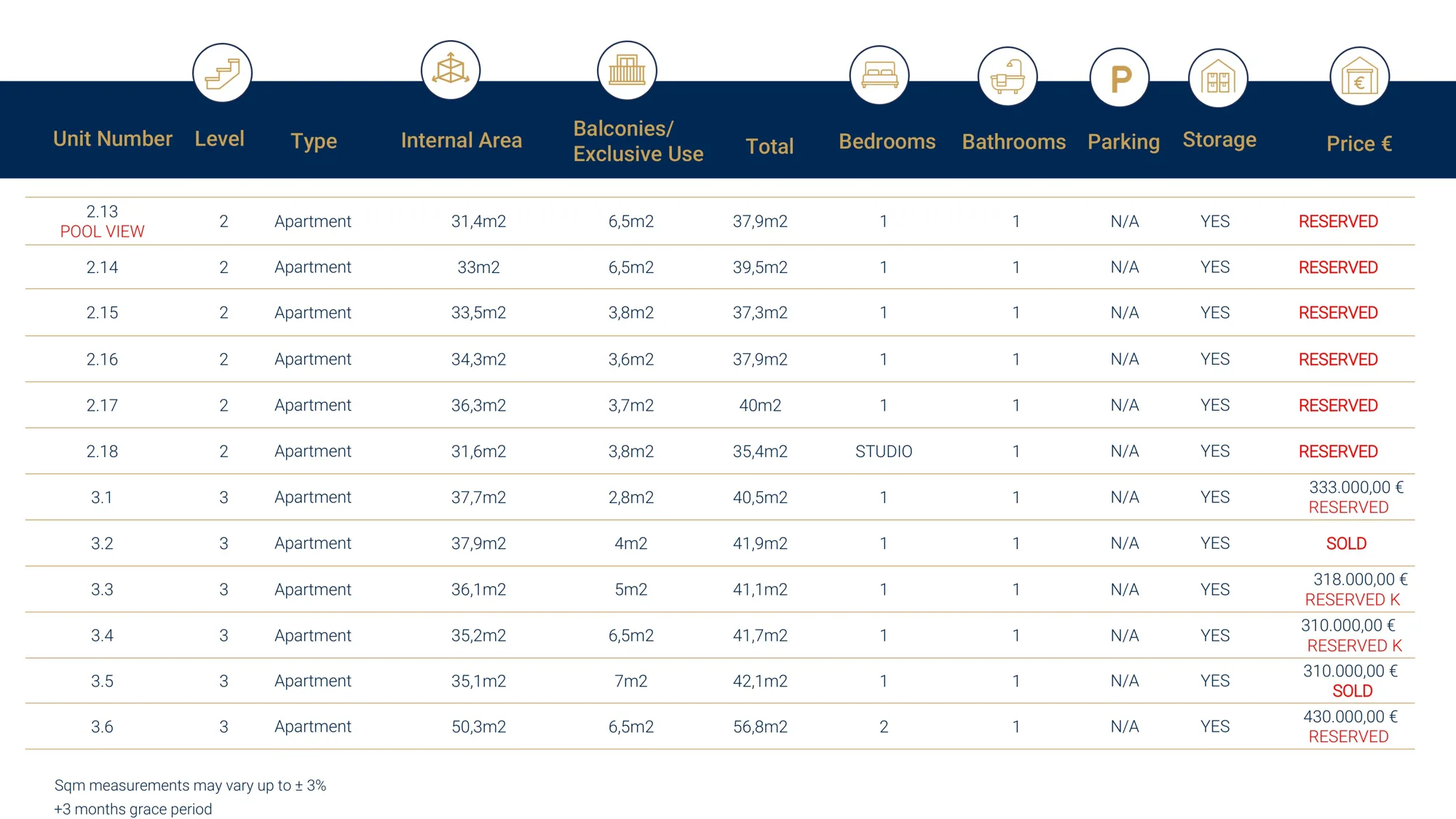
Task: Click the Price € column header
Action: pos(1359,143)
